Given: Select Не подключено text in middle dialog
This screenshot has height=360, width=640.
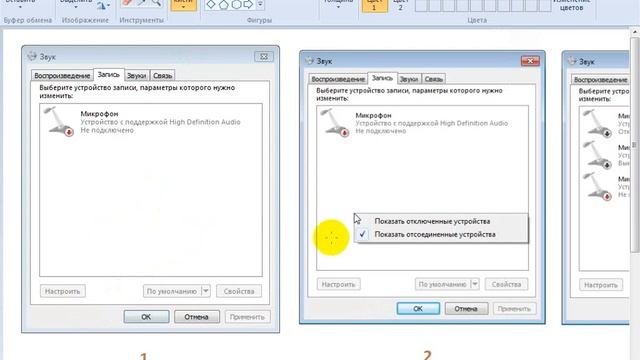Looking at the screenshot, I should (x=380, y=131).
